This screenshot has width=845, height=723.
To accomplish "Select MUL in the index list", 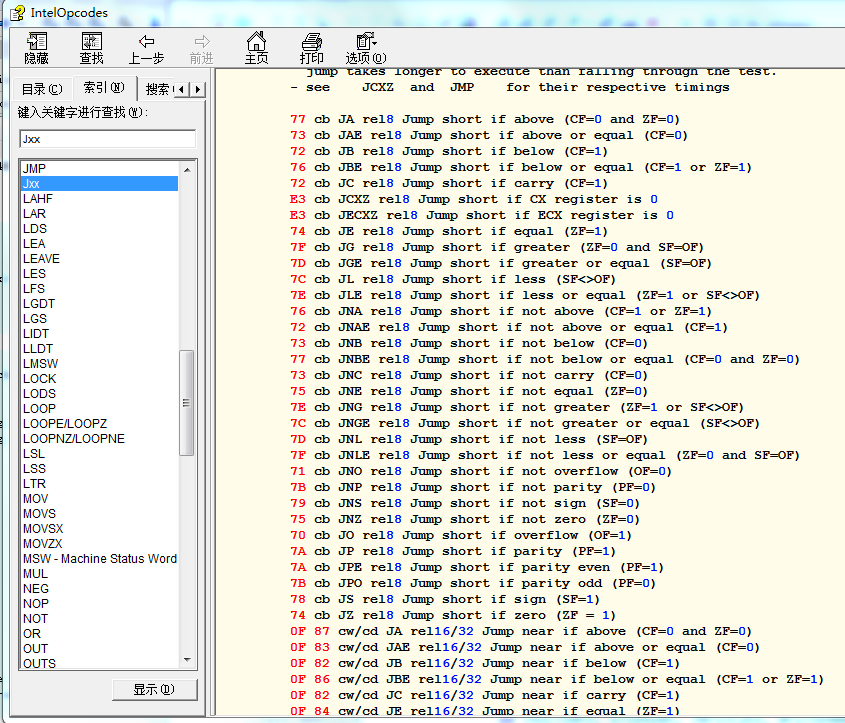I will pos(100,574).
